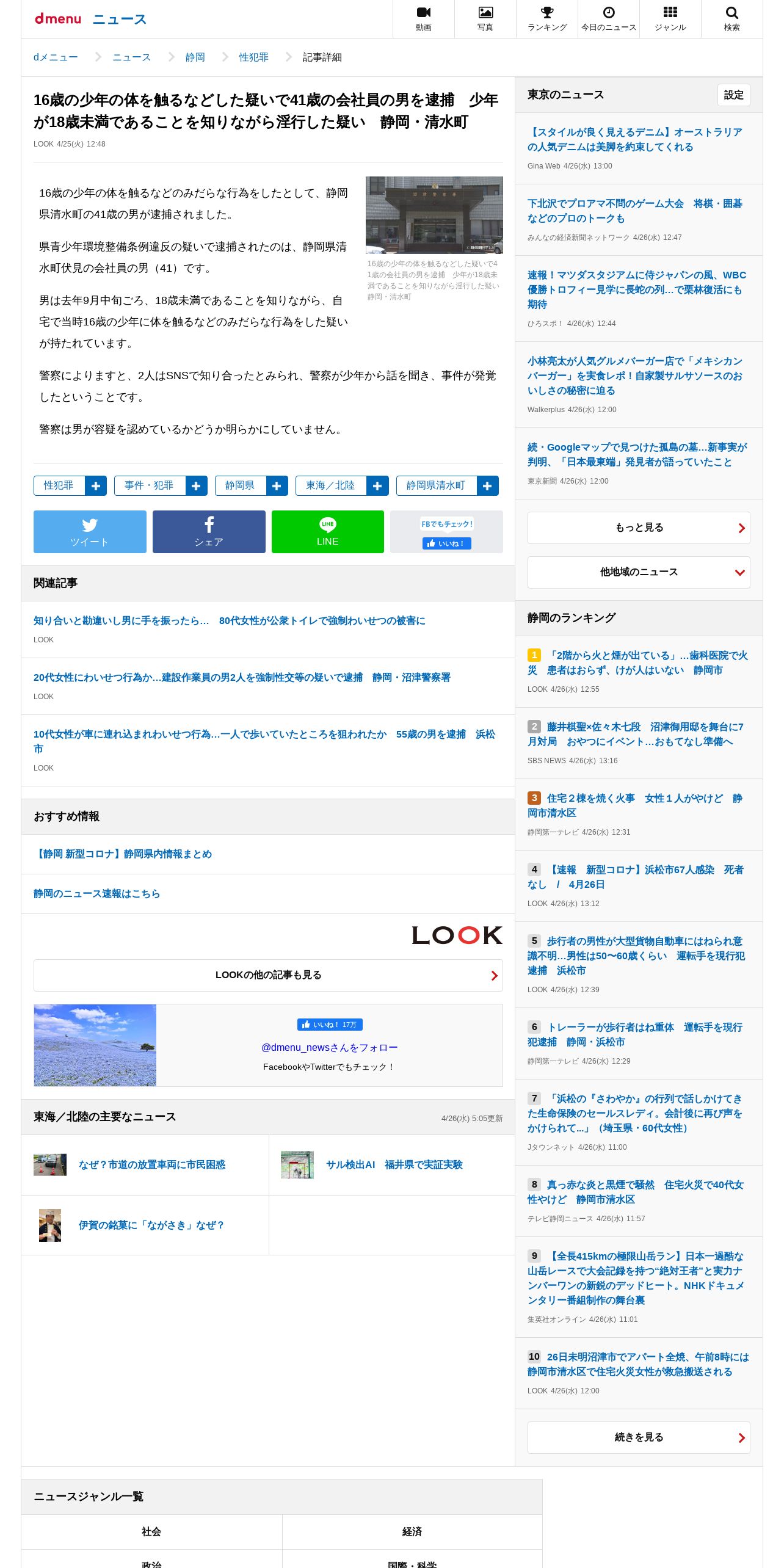
Task: Open the 写真 photo section
Action: click(x=485, y=19)
